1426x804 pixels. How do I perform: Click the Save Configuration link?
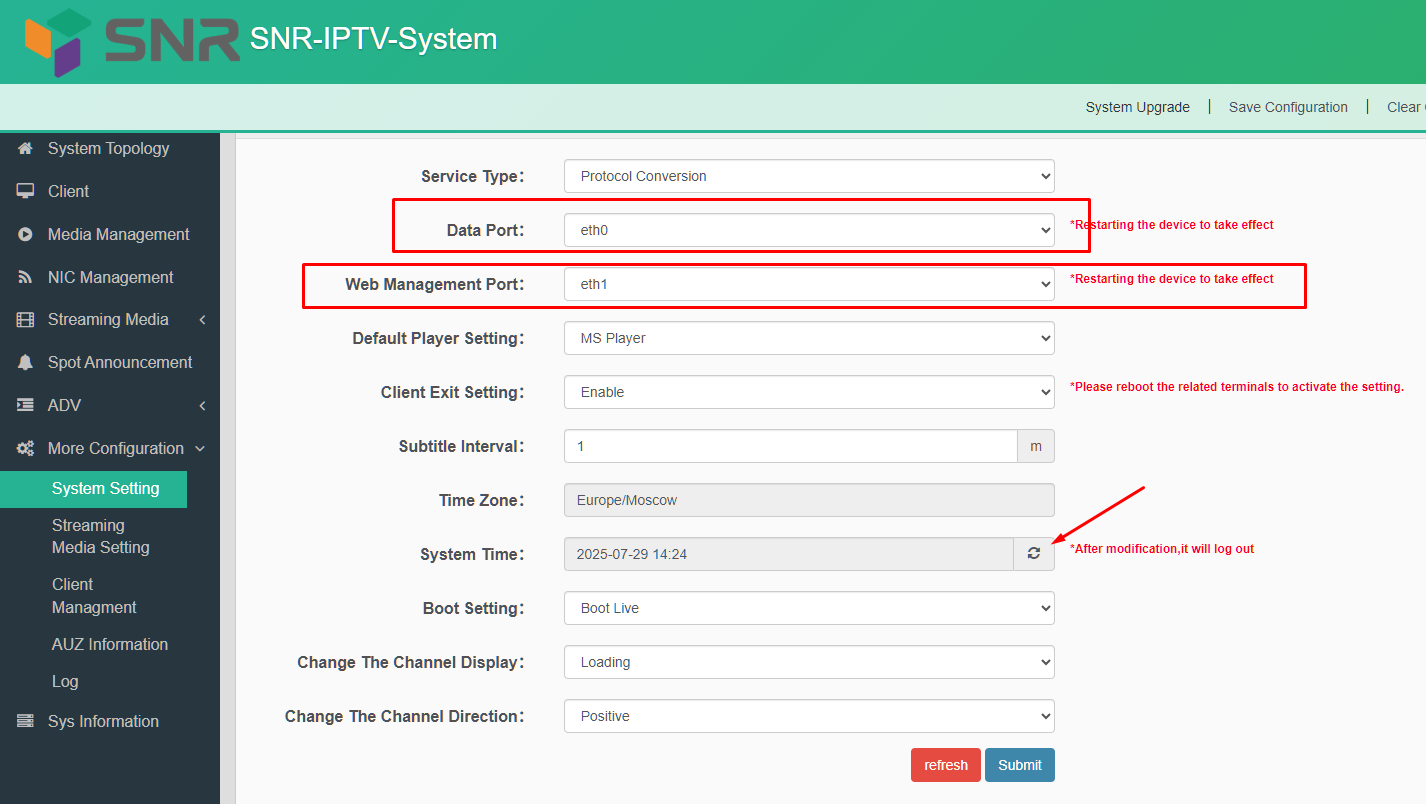(x=1288, y=107)
